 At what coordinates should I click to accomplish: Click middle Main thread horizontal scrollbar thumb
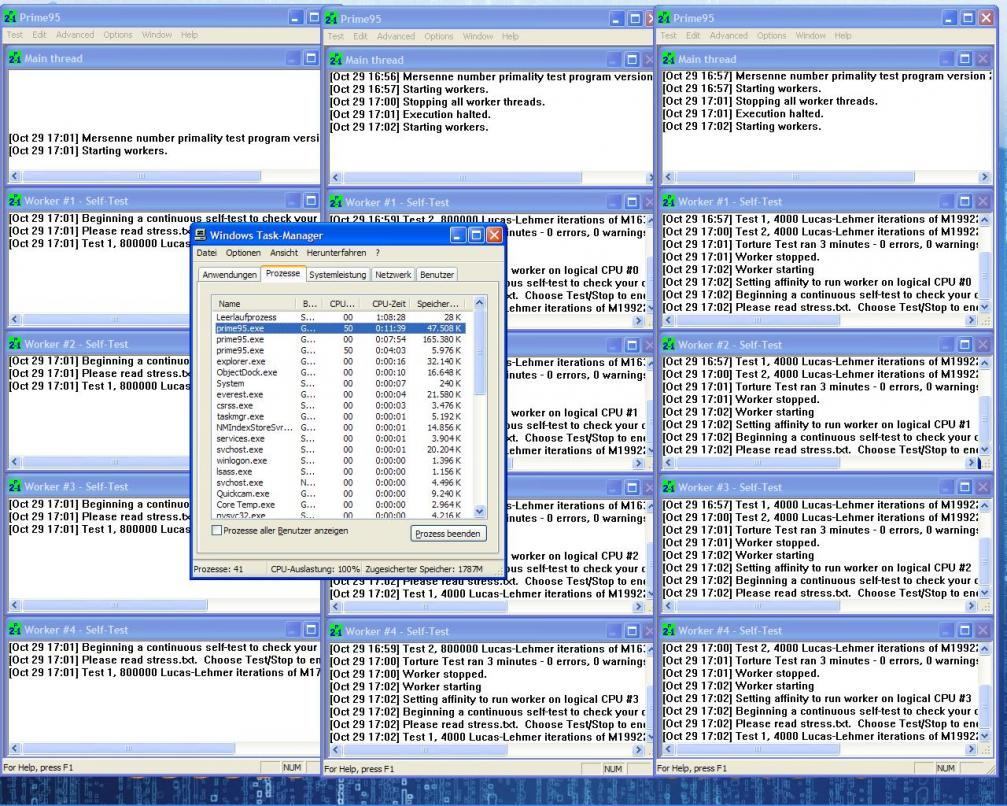[462, 177]
